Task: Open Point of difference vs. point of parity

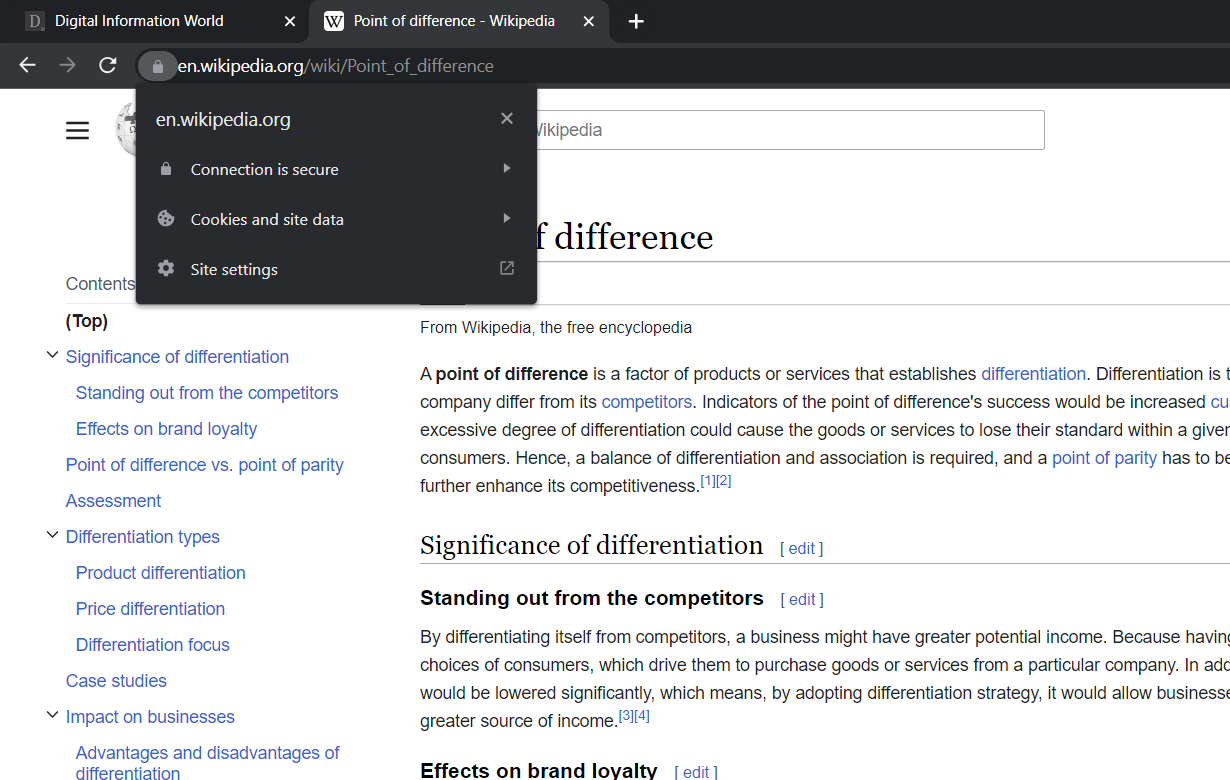Action: click(204, 465)
